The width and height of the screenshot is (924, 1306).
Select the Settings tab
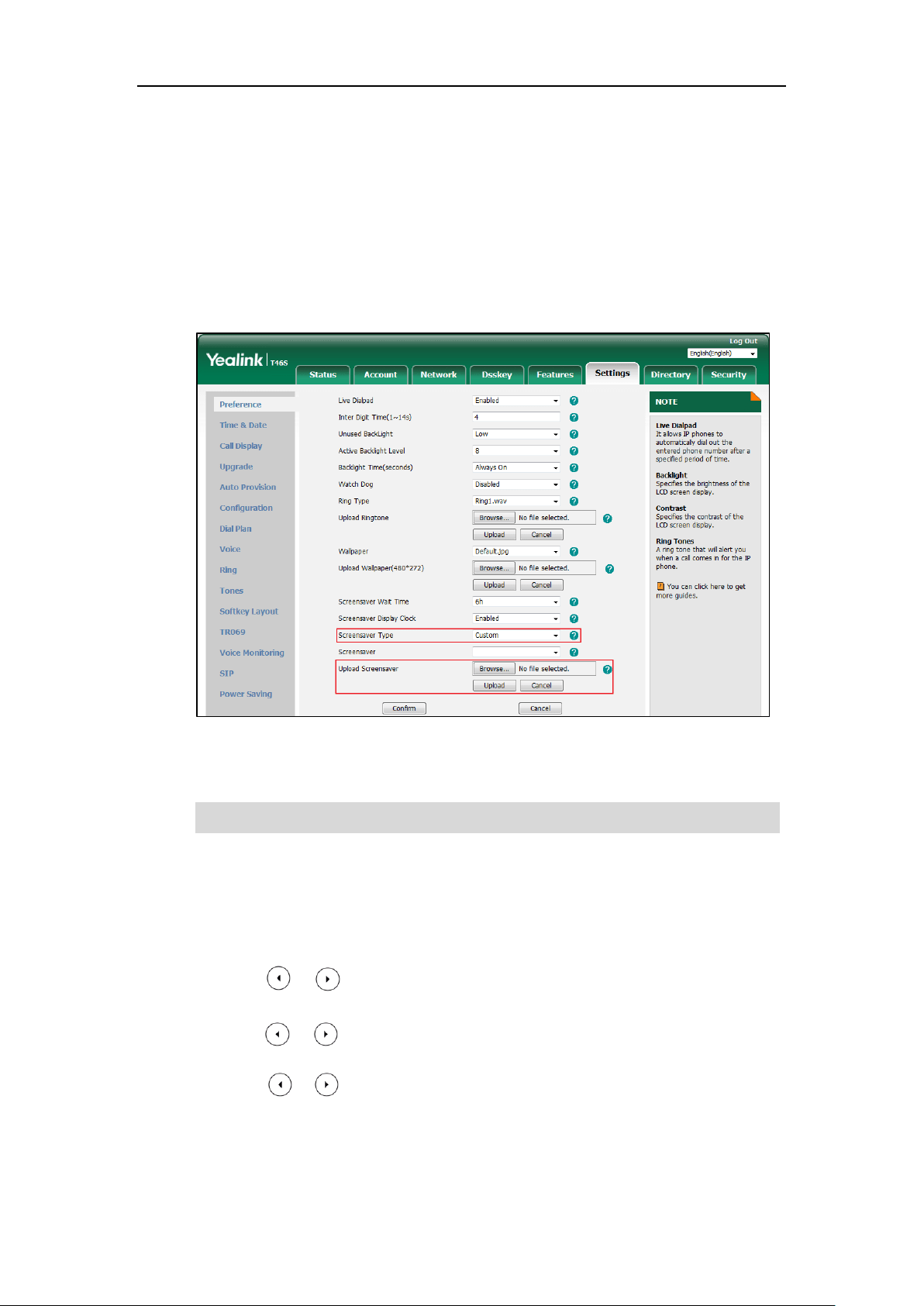click(612, 373)
